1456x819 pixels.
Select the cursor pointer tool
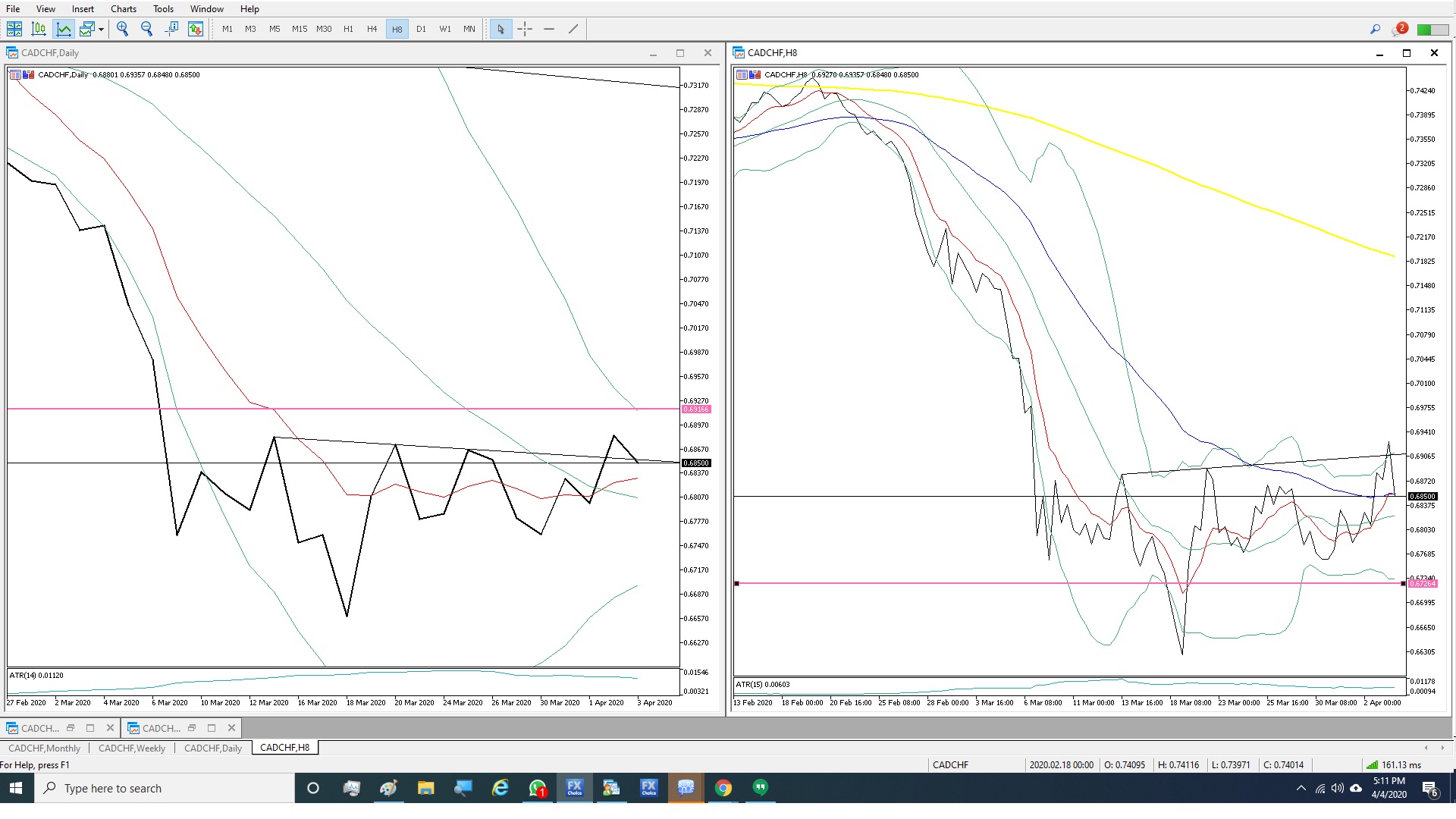500,29
